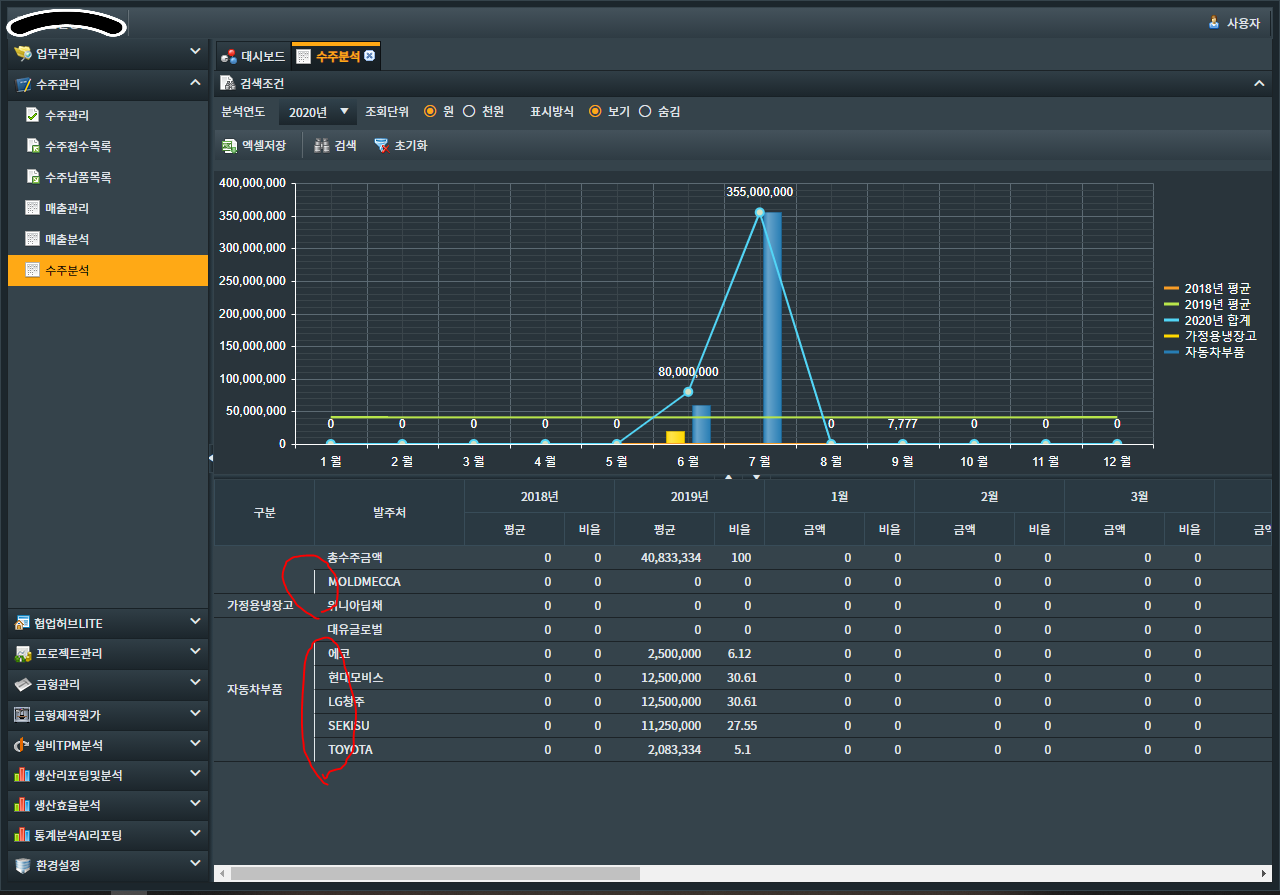Click the 수주관리 section icon in sidebar

coord(22,85)
